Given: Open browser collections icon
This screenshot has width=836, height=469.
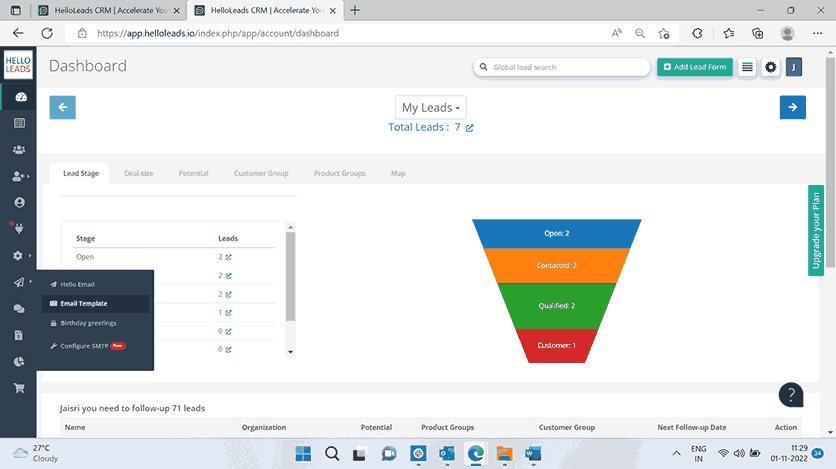Looking at the screenshot, I should tap(757, 33).
